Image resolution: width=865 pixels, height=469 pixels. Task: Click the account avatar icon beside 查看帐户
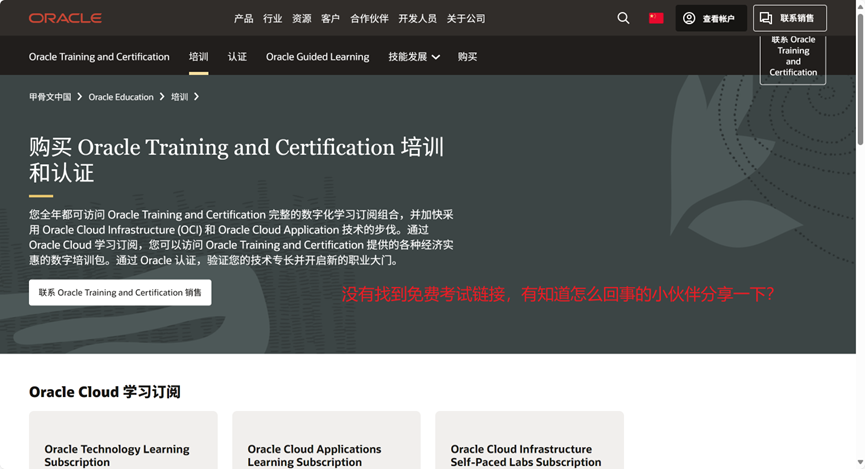[x=689, y=18]
